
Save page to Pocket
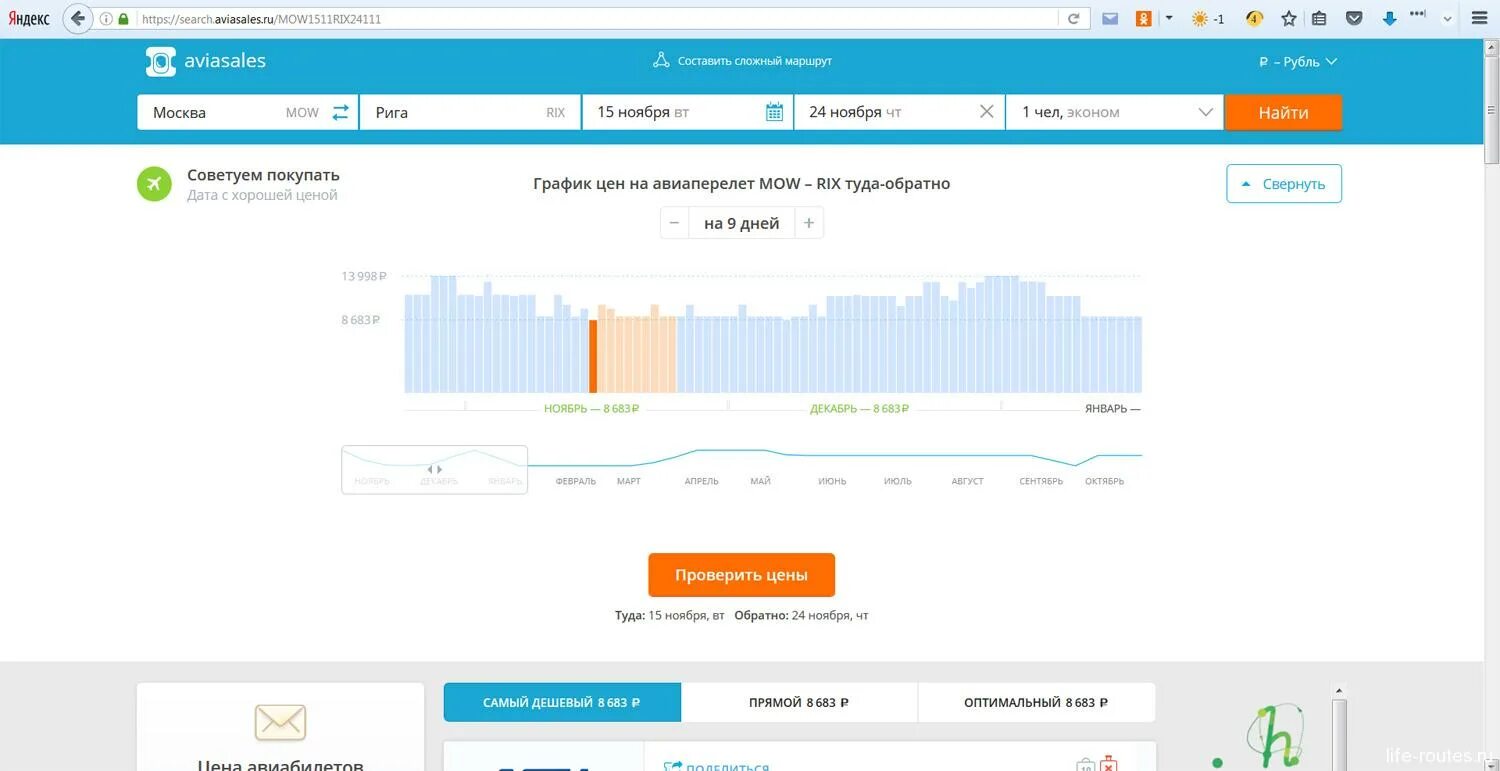coord(1354,18)
